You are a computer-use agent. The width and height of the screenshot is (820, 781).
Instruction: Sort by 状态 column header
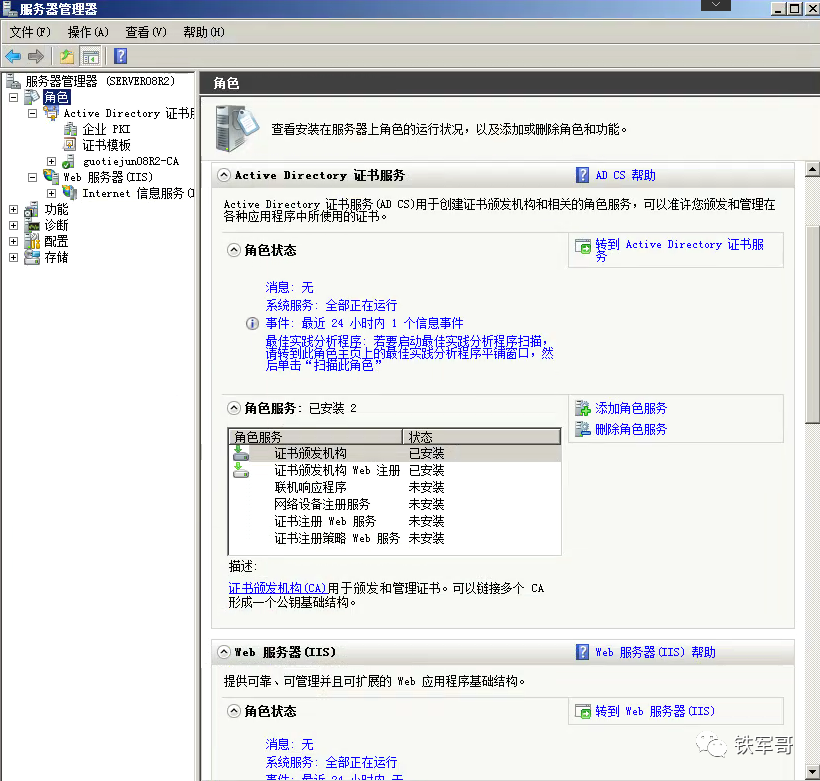[x=482, y=437]
